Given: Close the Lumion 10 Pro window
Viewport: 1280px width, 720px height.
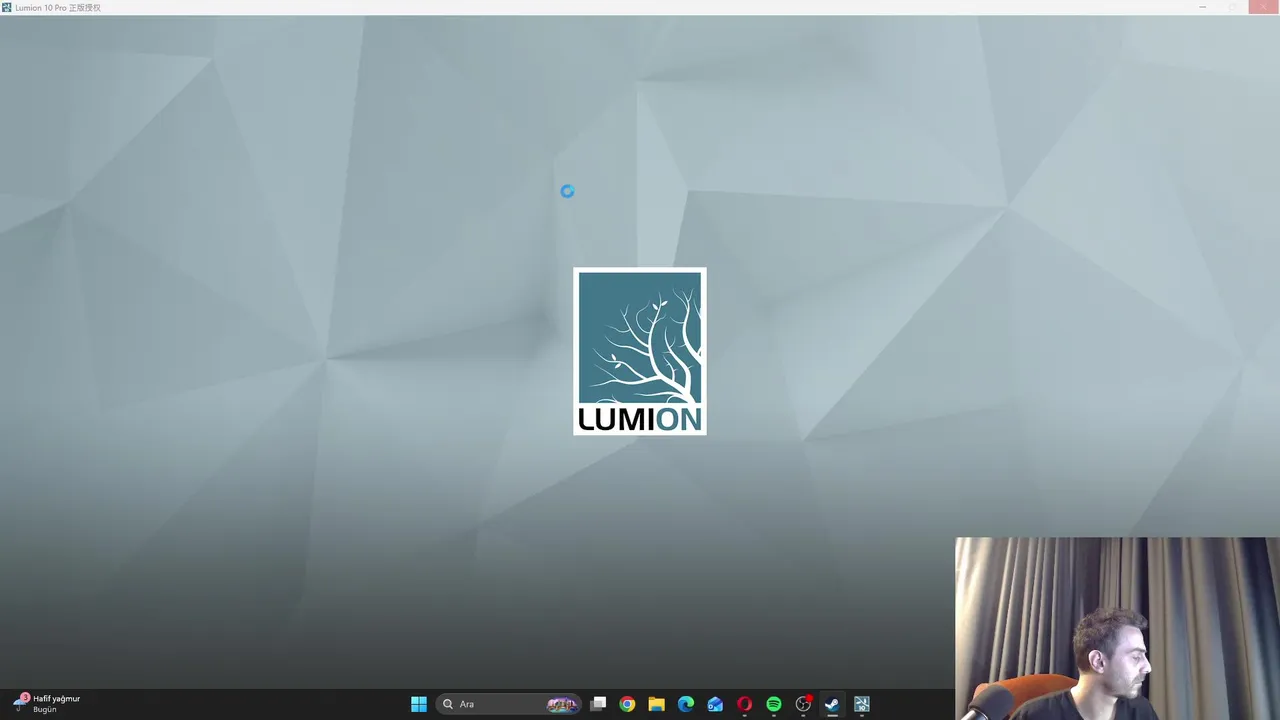Looking at the screenshot, I should point(1263,7).
